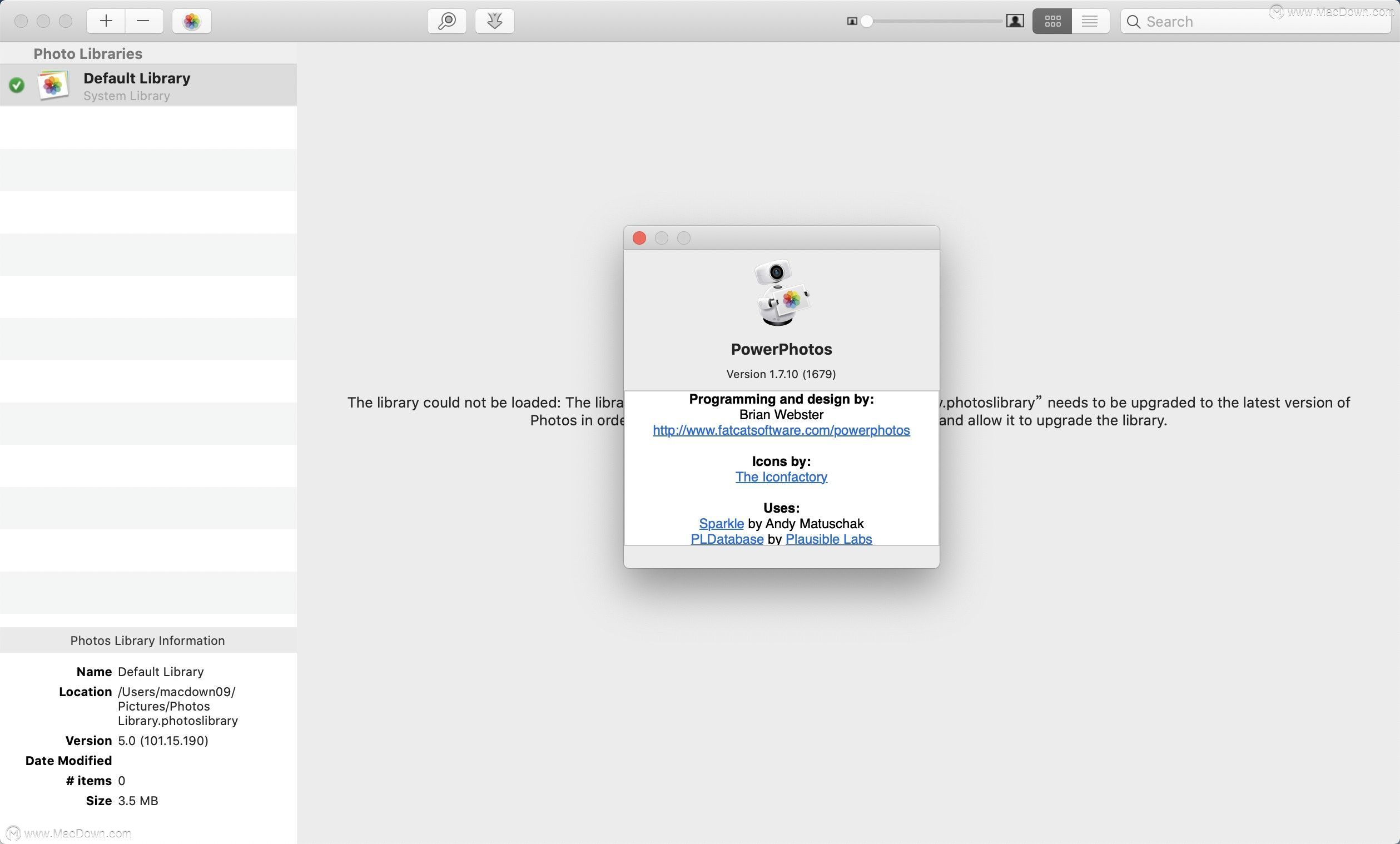1400x844 pixels.
Task: Open library in Photos app icon
Action: click(x=191, y=21)
